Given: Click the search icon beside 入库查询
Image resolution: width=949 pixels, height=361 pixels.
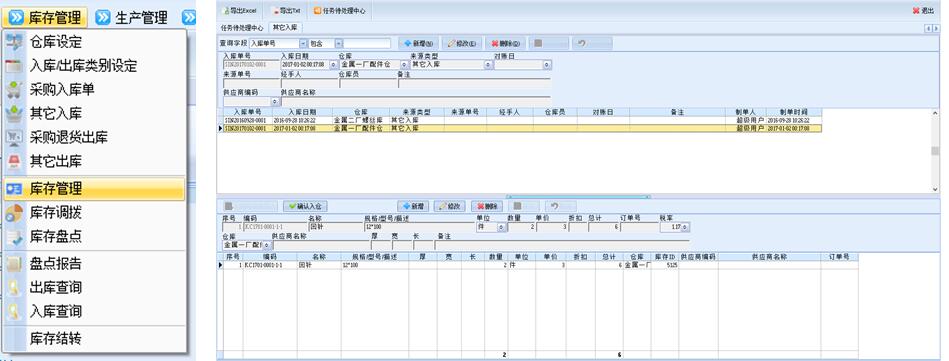Looking at the screenshot, I should click(14, 311).
